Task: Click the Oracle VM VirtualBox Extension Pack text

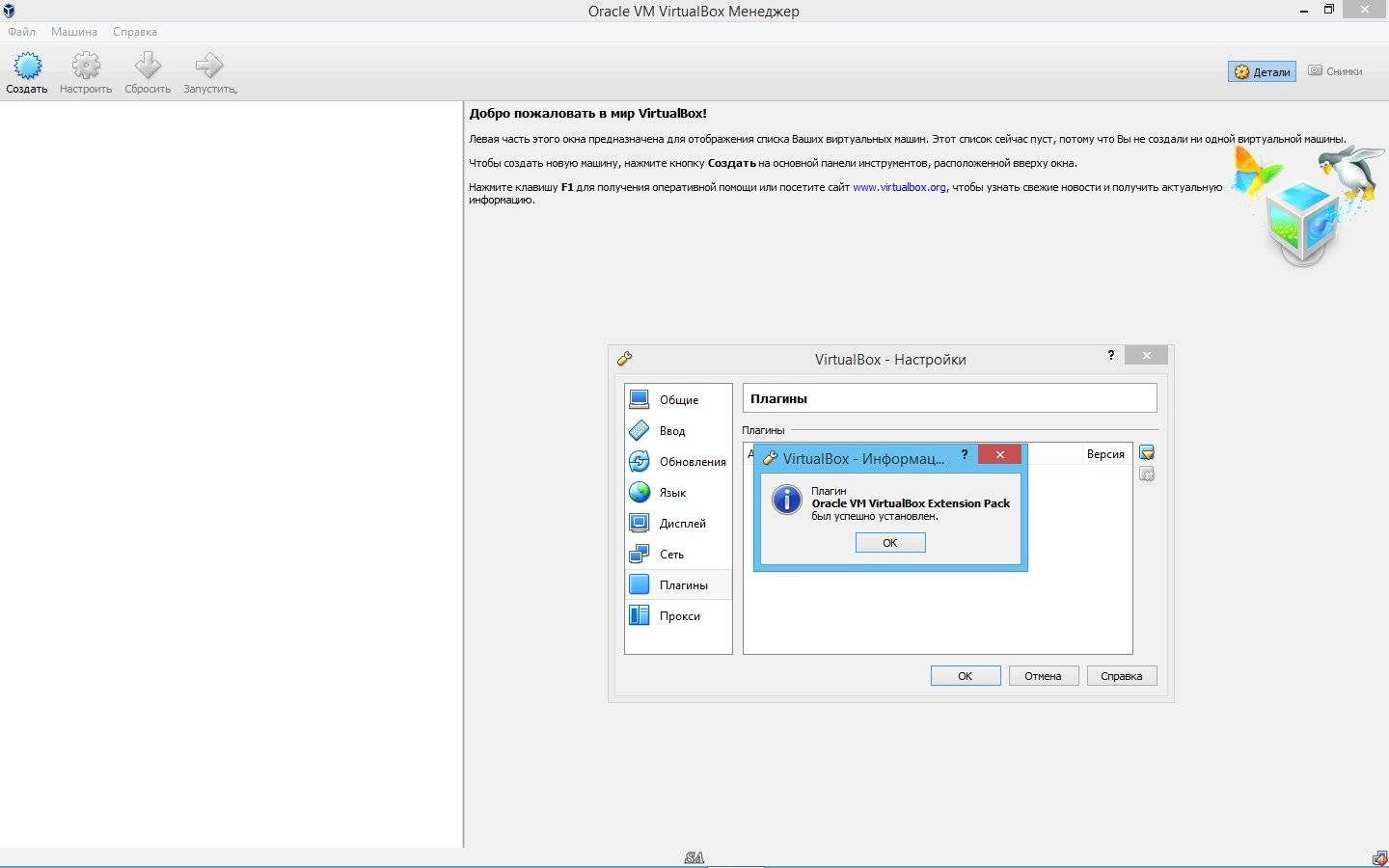Action: (911, 503)
